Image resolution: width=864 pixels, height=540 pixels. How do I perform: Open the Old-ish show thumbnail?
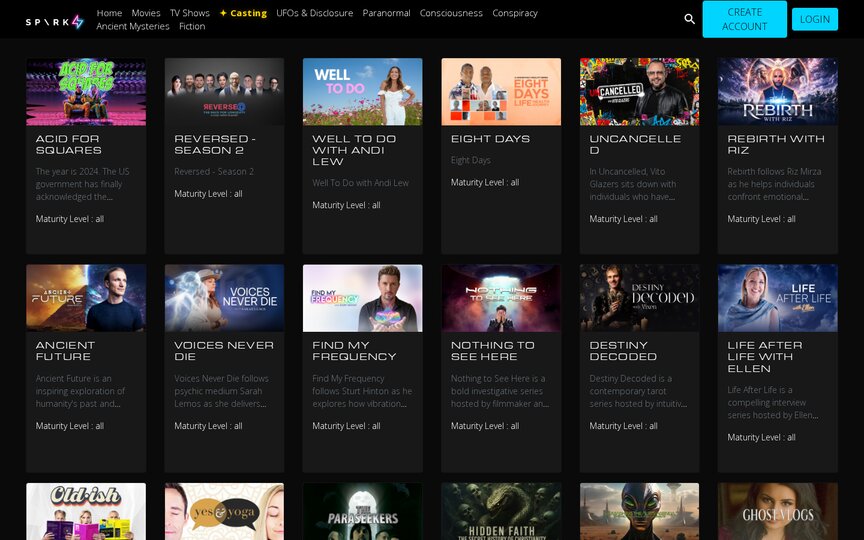click(86, 511)
